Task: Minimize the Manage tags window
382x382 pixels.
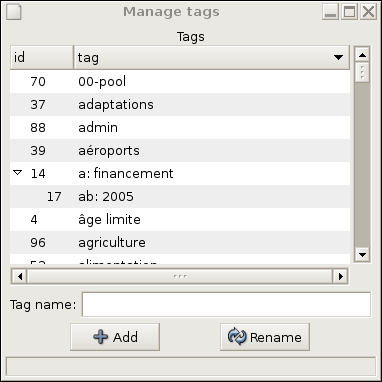Action: pos(330,12)
